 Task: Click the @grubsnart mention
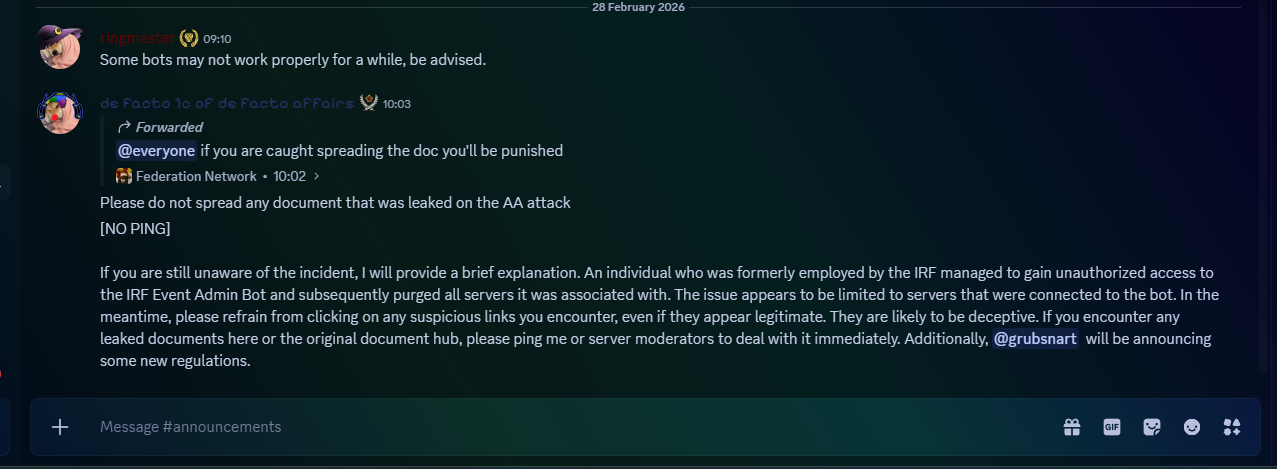1035,339
